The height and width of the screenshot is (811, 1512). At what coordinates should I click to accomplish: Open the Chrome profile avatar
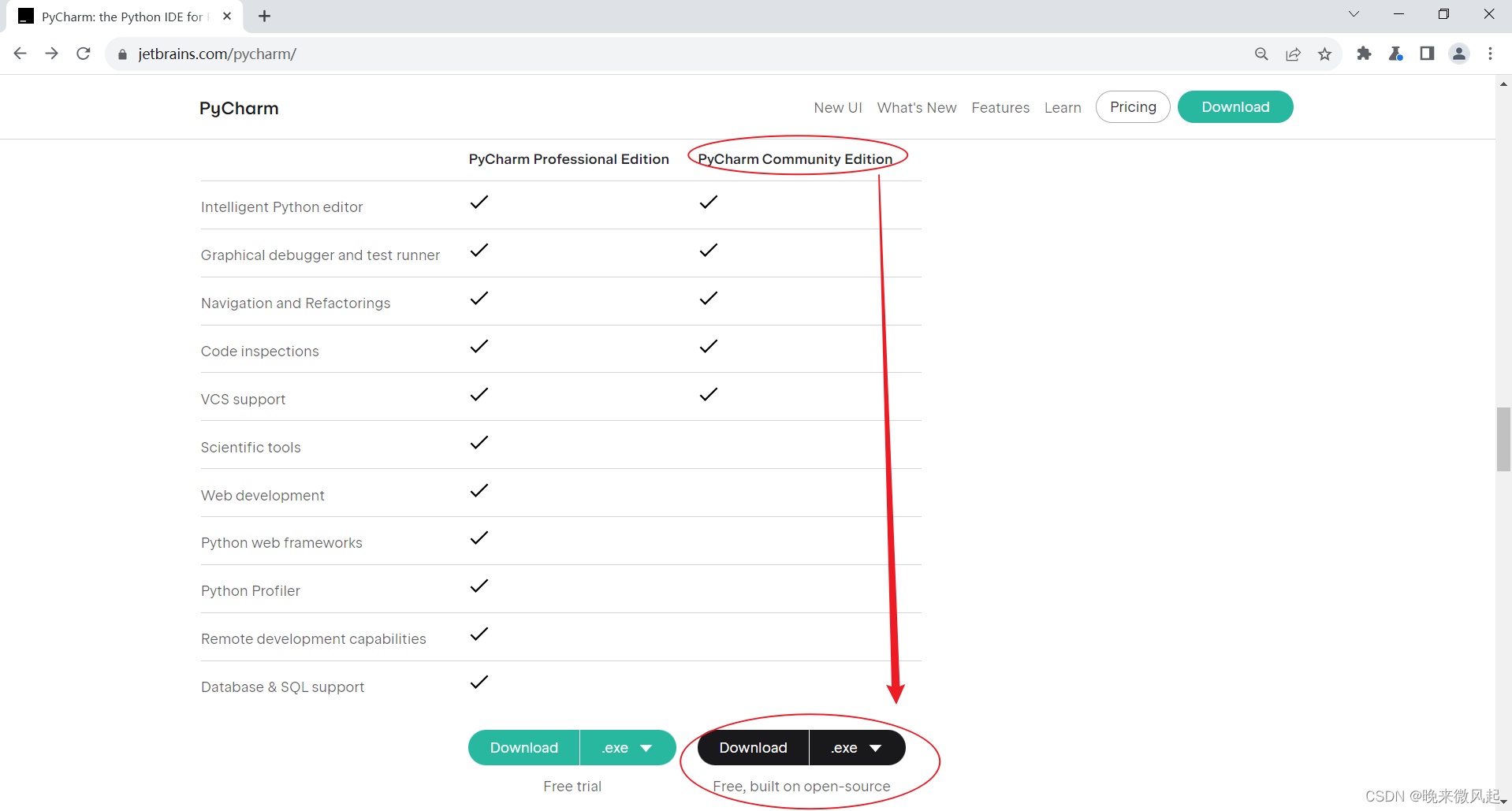pos(1459,54)
